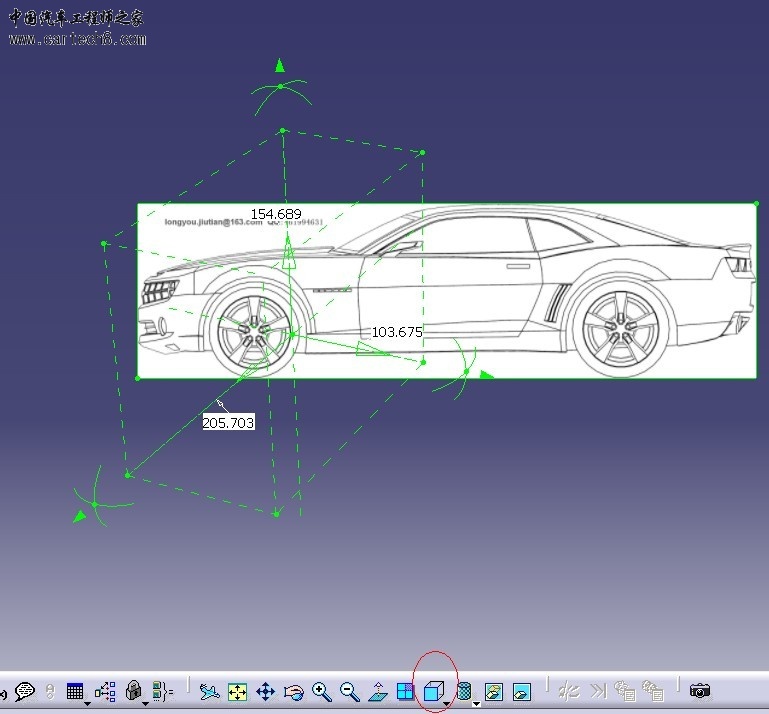
Task: Click the last greyed-out gears document icon
Action: click(653, 690)
